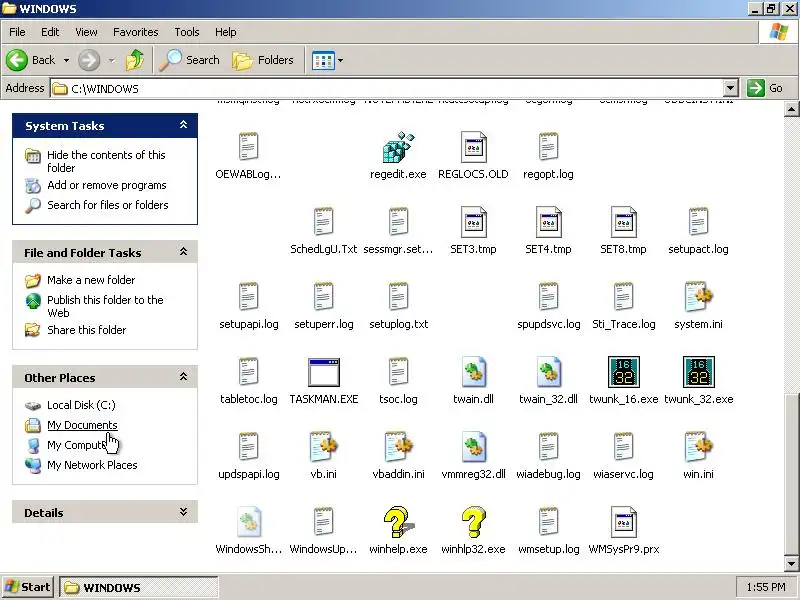
Task: Select the SET3.tmp file icon
Action: coord(473,222)
